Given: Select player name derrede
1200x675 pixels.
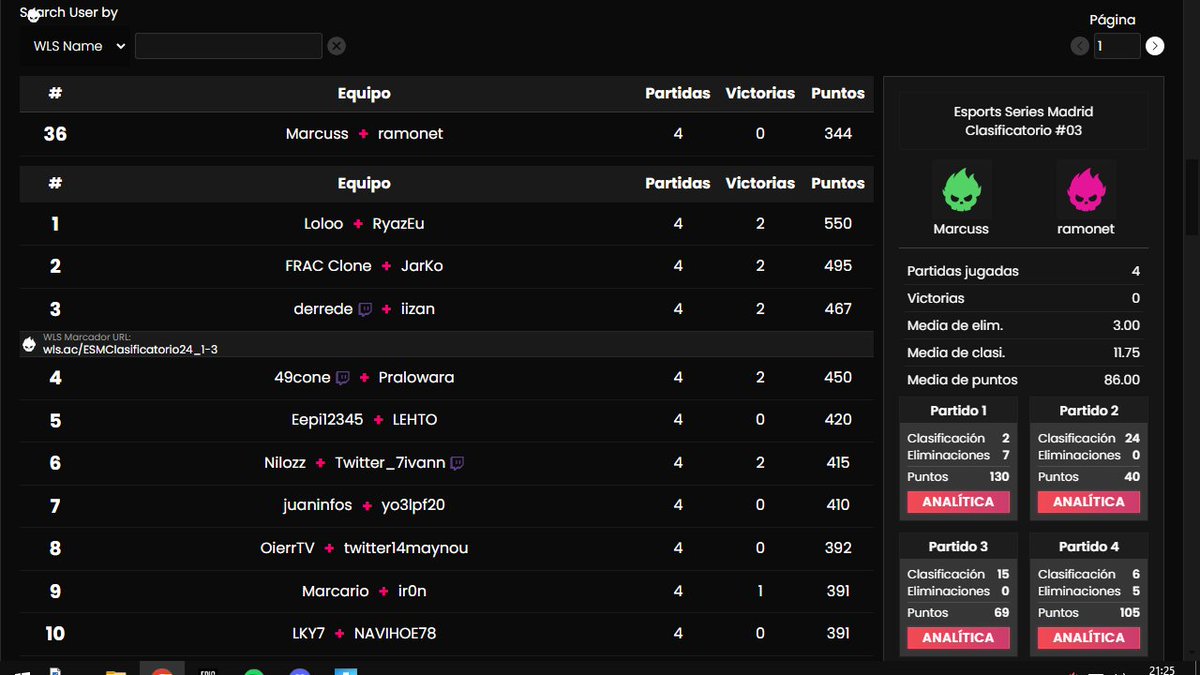Looking at the screenshot, I should 323,309.
